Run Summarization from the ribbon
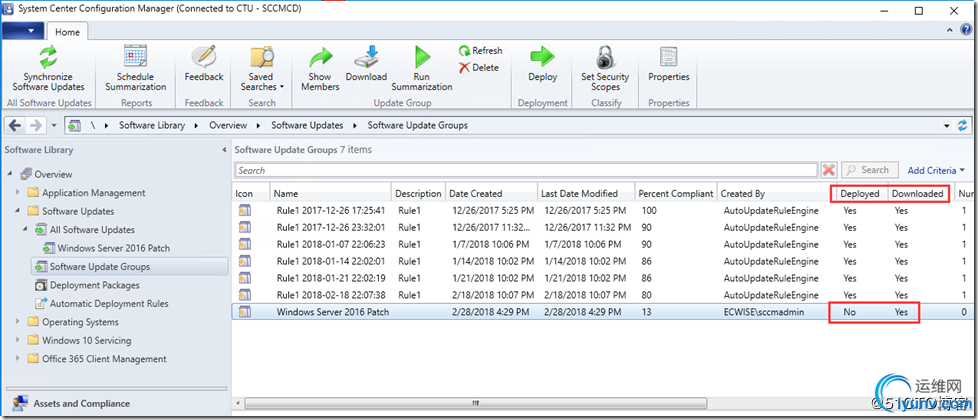The width and height of the screenshot is (978, 420). click(x=422, y=69)
